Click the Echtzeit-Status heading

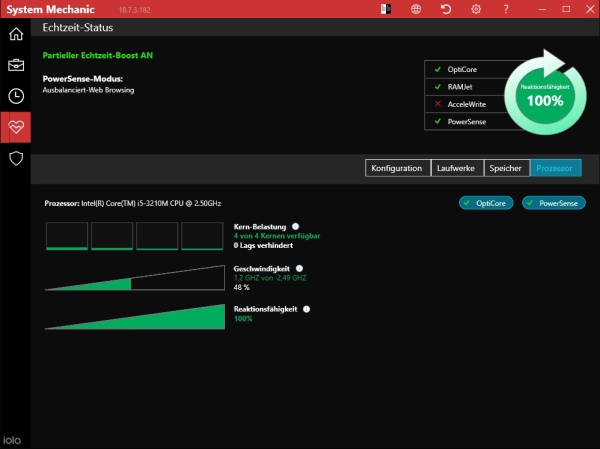78,28
